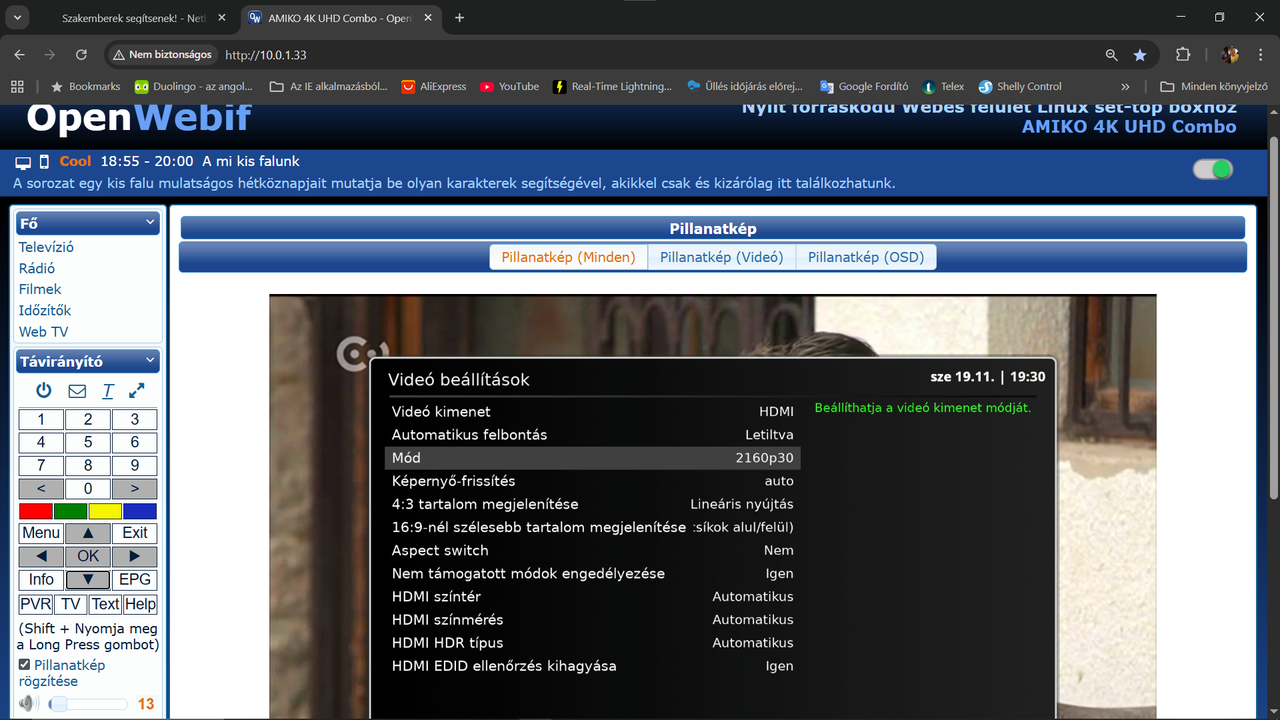Select the T (teletext) icon on remote

(107, 390)
